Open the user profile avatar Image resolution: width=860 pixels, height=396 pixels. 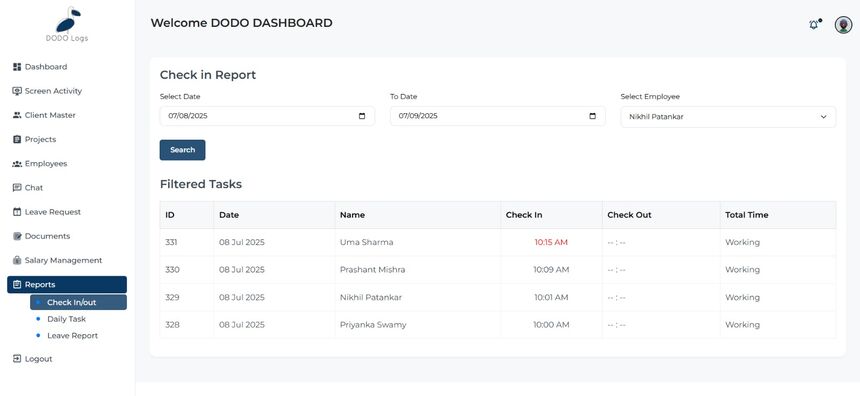point(843,25)
